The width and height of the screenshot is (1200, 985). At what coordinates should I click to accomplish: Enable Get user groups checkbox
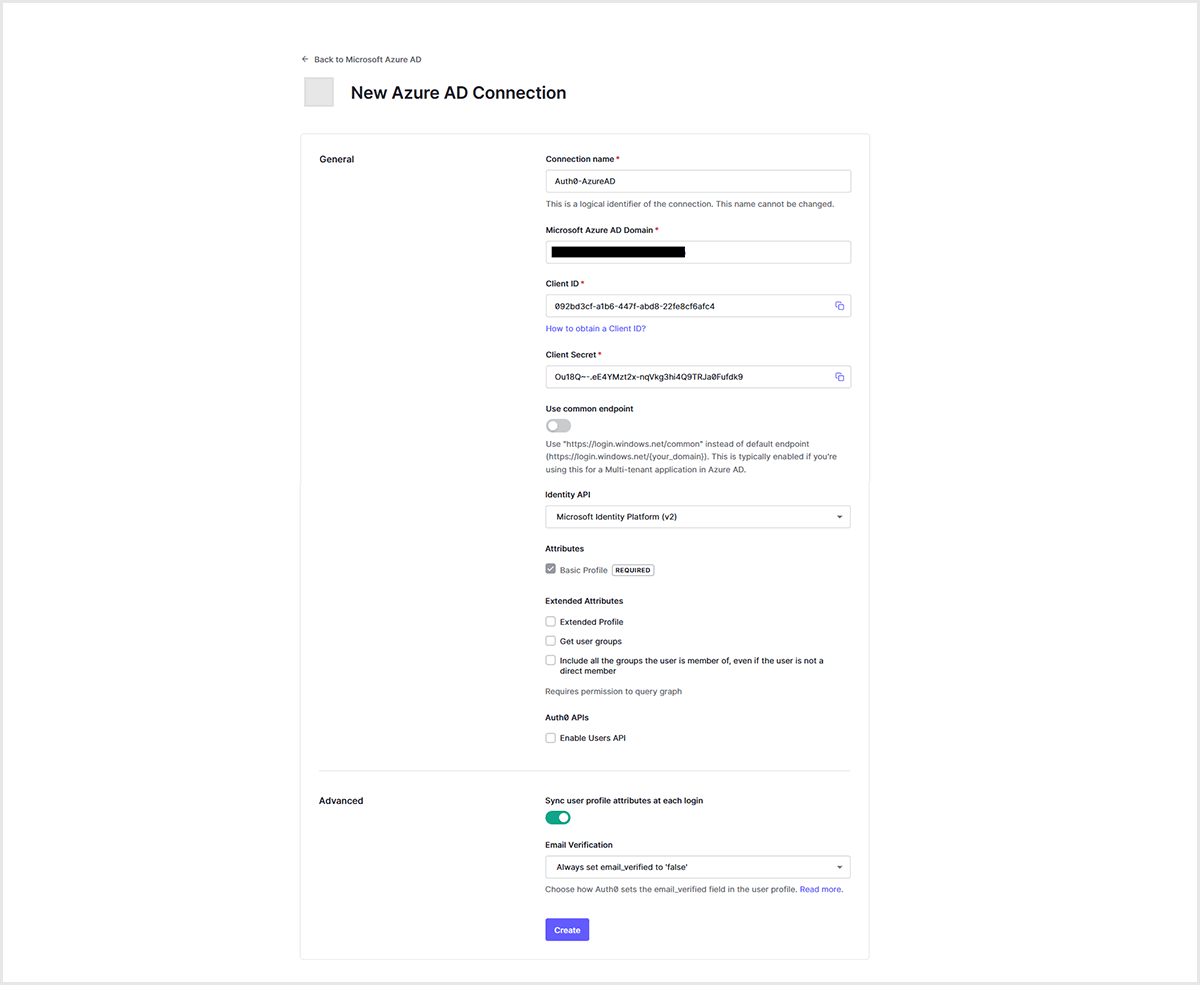pyautogui.click(x=551, y=641)
